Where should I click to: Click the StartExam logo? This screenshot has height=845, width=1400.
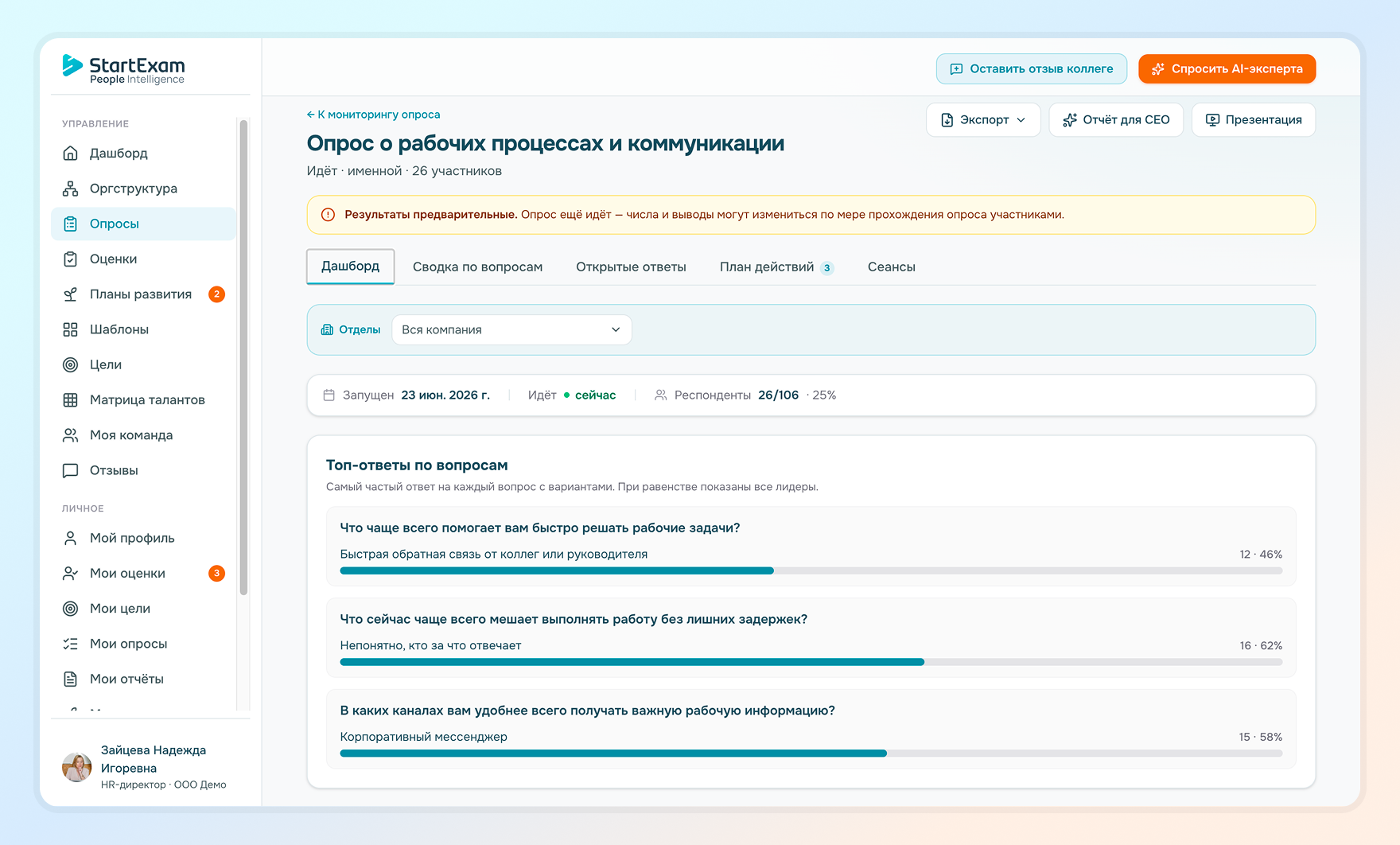[123, 69]
